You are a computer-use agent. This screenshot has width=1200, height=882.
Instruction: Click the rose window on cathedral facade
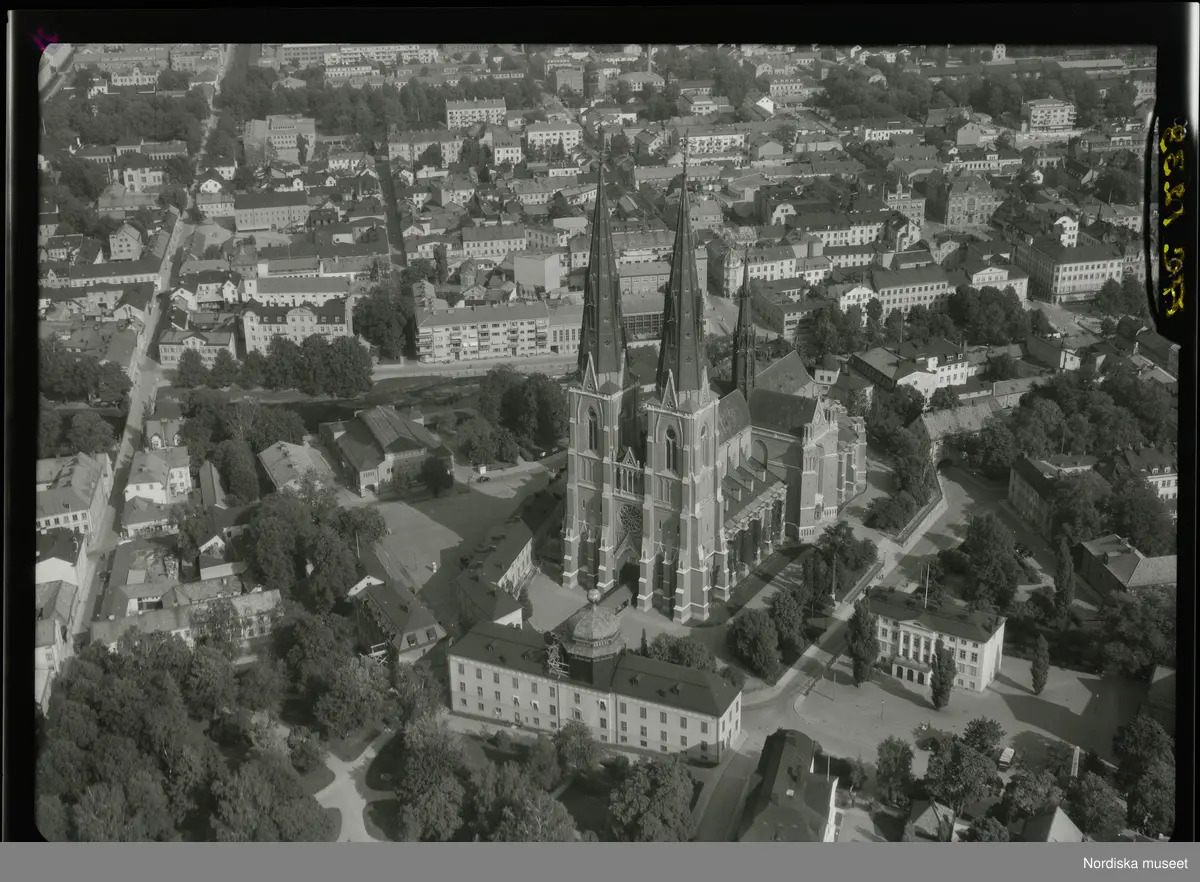click(x=630, y=519)
